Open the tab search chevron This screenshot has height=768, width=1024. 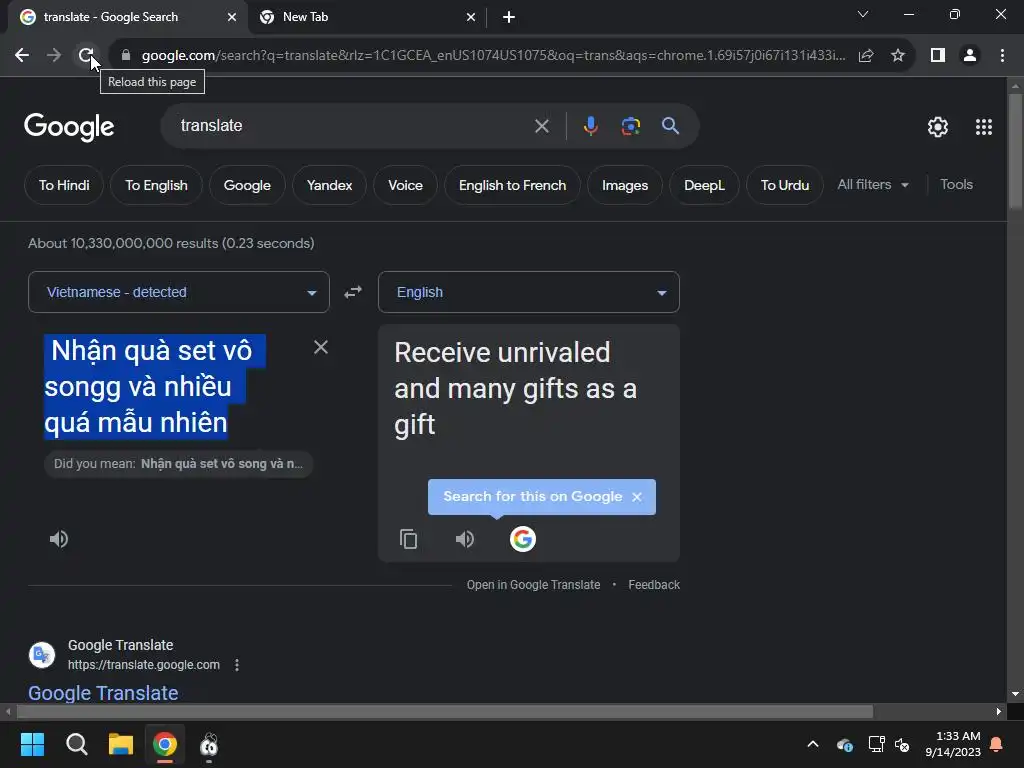pyautogui.click(x=863, y=14)
